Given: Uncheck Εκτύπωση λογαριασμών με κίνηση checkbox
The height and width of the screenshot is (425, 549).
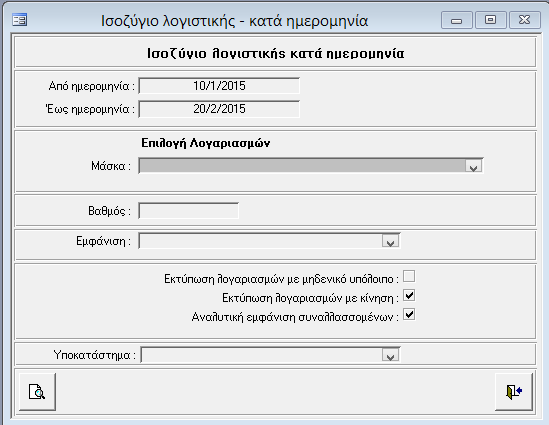Looking at the screenshot, I should 409,295.
